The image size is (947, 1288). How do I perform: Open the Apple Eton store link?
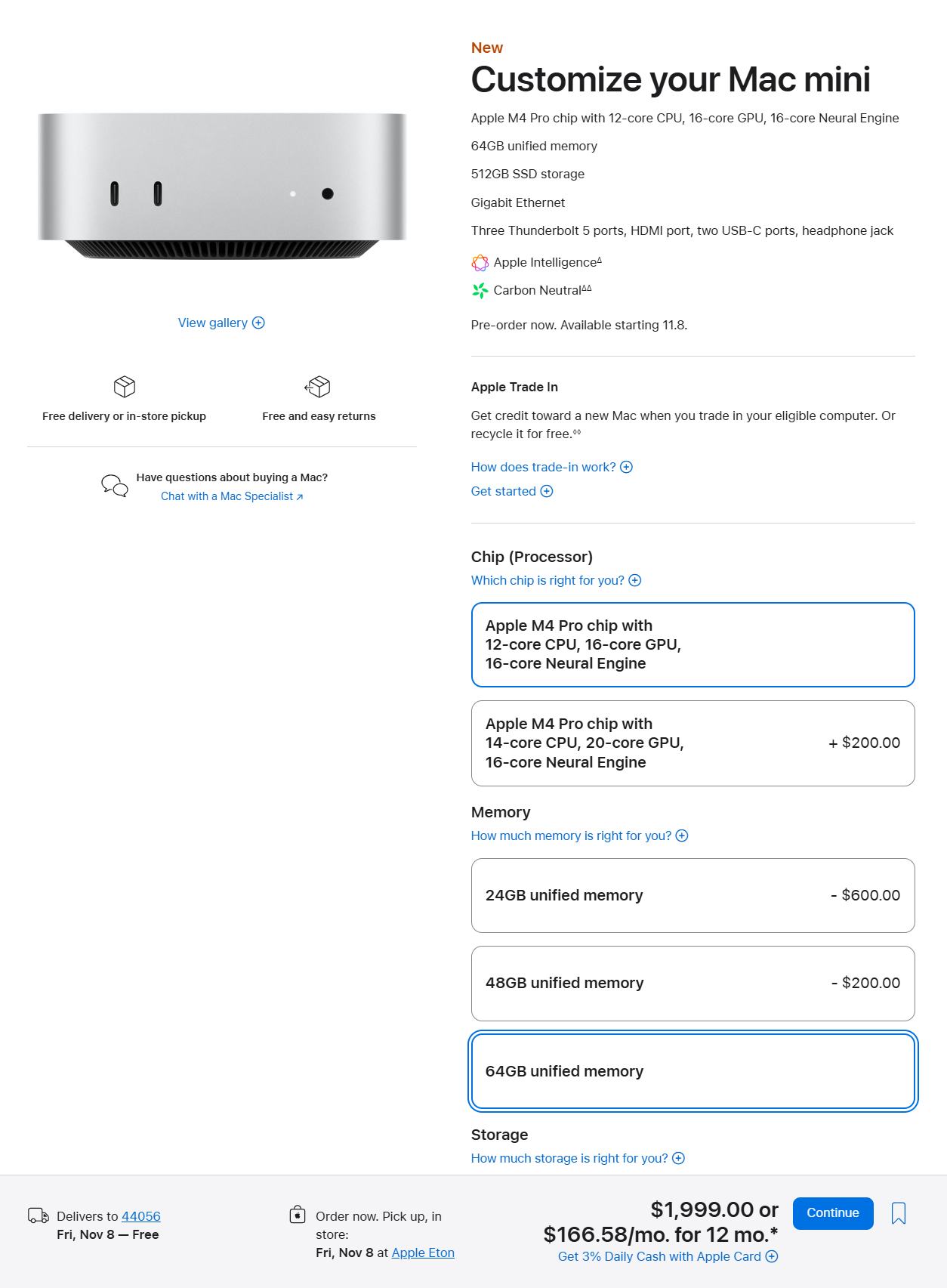tap(423, 1252)
